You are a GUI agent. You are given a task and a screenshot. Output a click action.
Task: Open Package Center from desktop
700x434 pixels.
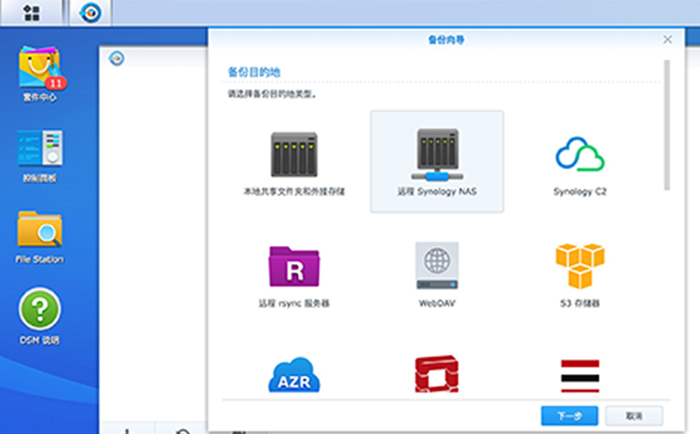coord(40,74)
